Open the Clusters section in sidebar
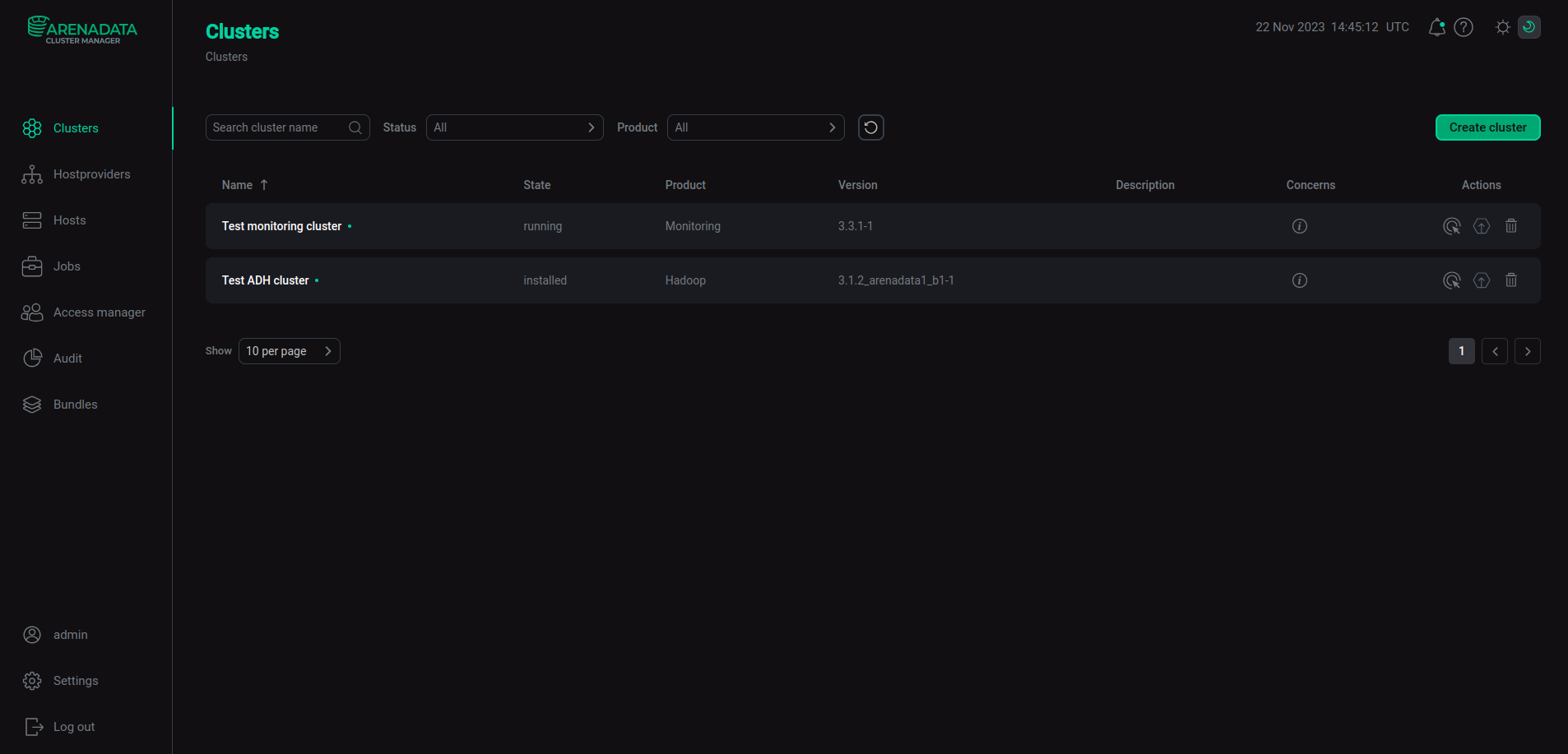Image resolution: width=1568 pixels, height=754 pixels. (x=76, y=128)
